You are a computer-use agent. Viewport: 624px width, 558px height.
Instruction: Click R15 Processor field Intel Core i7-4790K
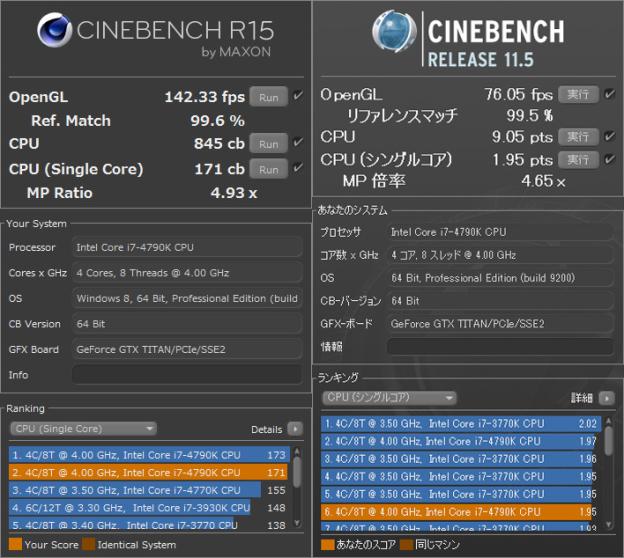187,248
